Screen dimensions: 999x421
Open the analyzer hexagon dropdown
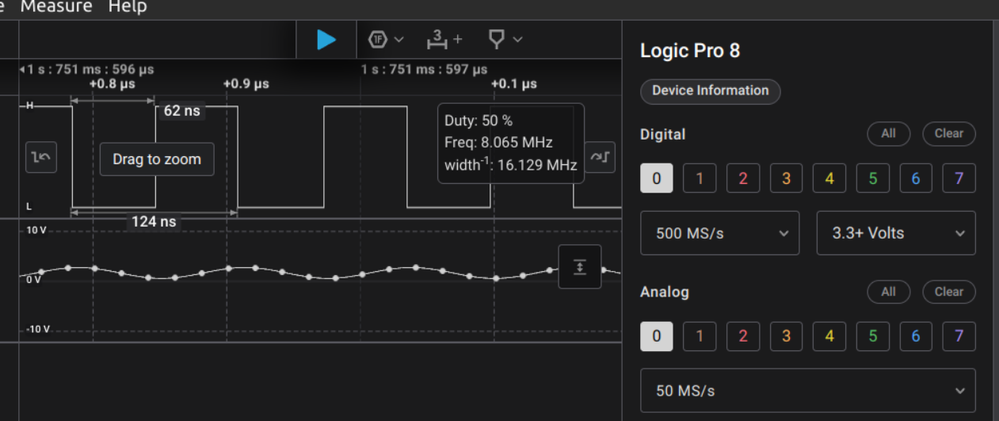point(385,39)
